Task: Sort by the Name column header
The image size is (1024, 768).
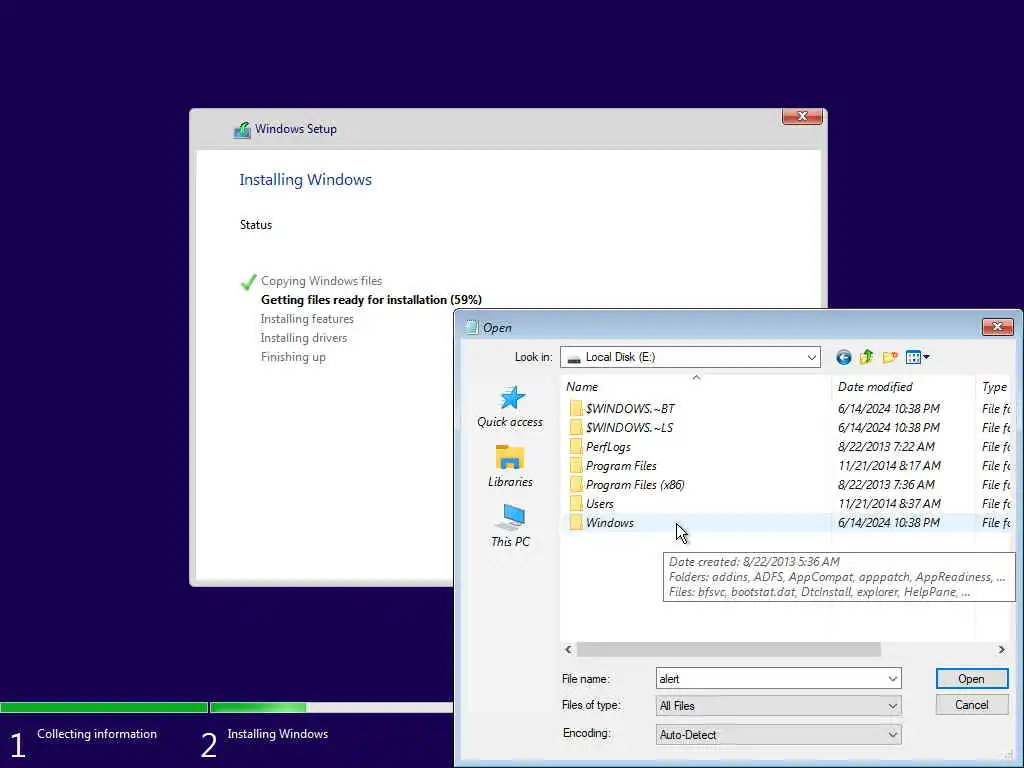Action: tap(696, 387)
